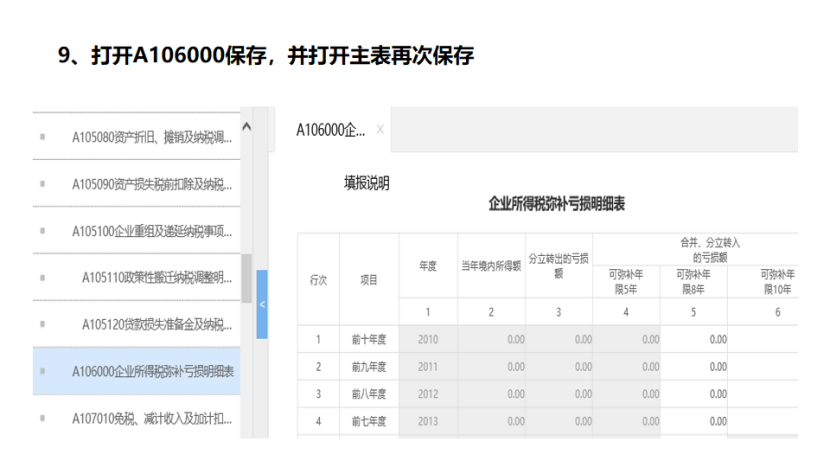
Task: Open A105080 asset depreciation form
Action: [x=152, y=136]
